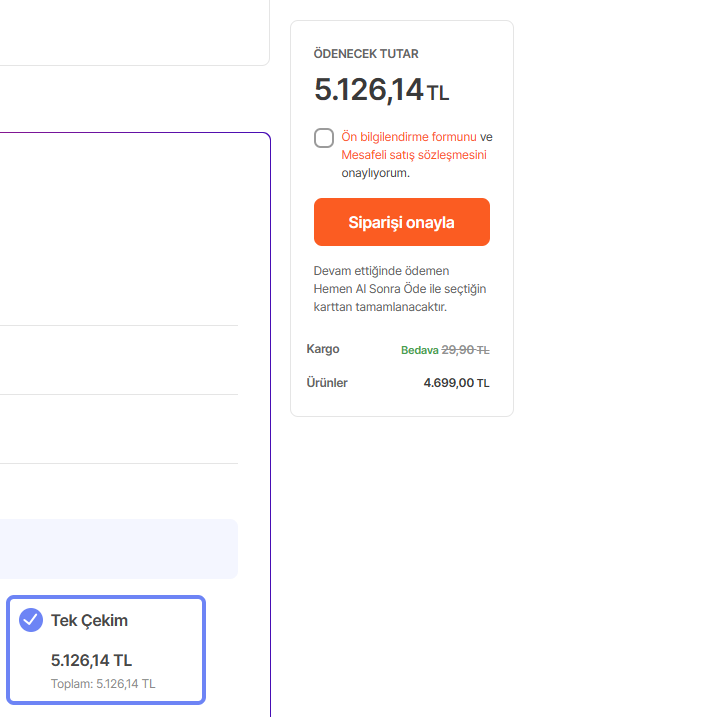715x717 pixels.
Task: Click the Tek Çekim title text
Action: [89, 621]
